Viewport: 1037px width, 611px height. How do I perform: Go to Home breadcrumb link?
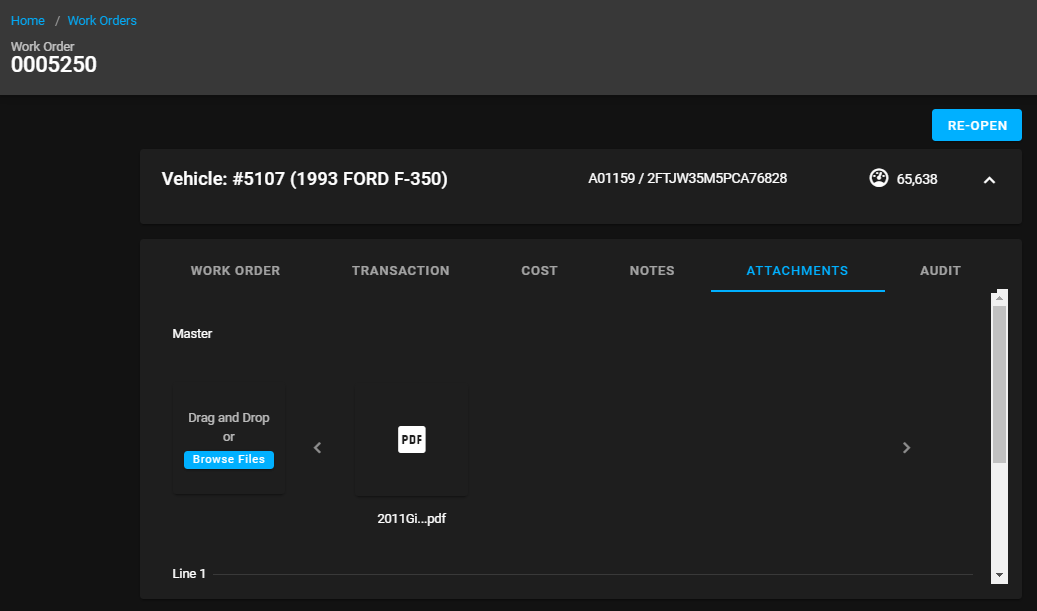point(28,21)
